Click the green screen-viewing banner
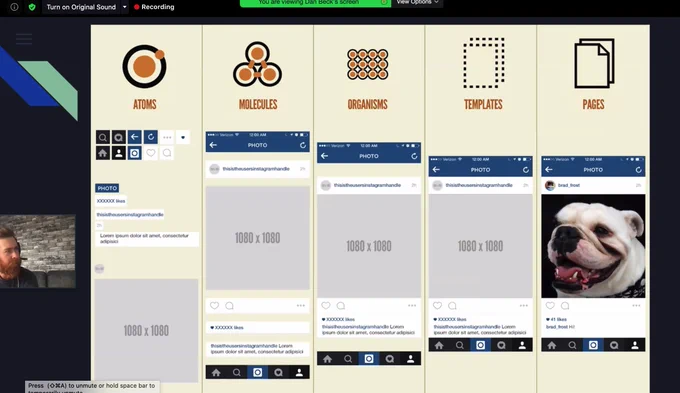The height and width of the screenshot is (393, 680). coord(315,3)
